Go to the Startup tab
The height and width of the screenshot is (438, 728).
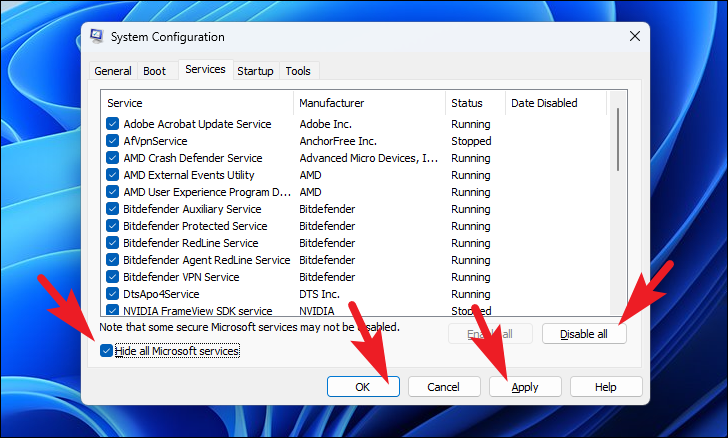[255, 71]
